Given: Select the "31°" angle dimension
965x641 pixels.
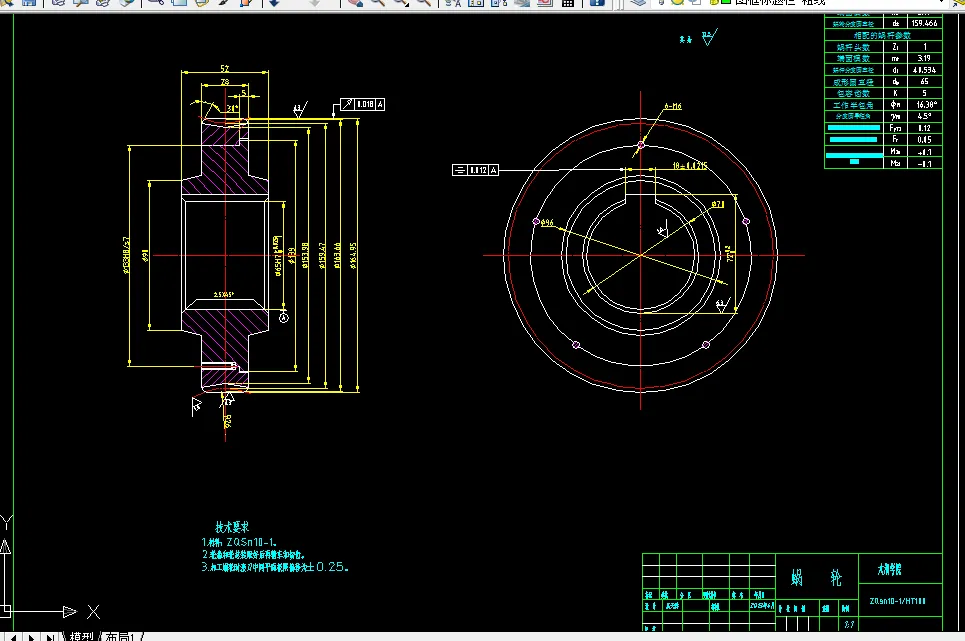Looking at the screenshot, I should (x=232, y=108).
